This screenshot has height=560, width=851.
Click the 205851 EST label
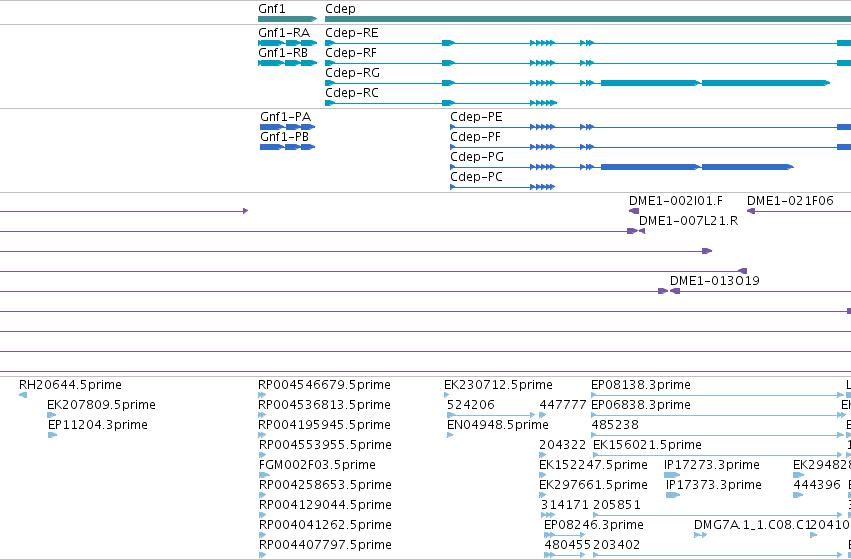(x=617, y=505)
